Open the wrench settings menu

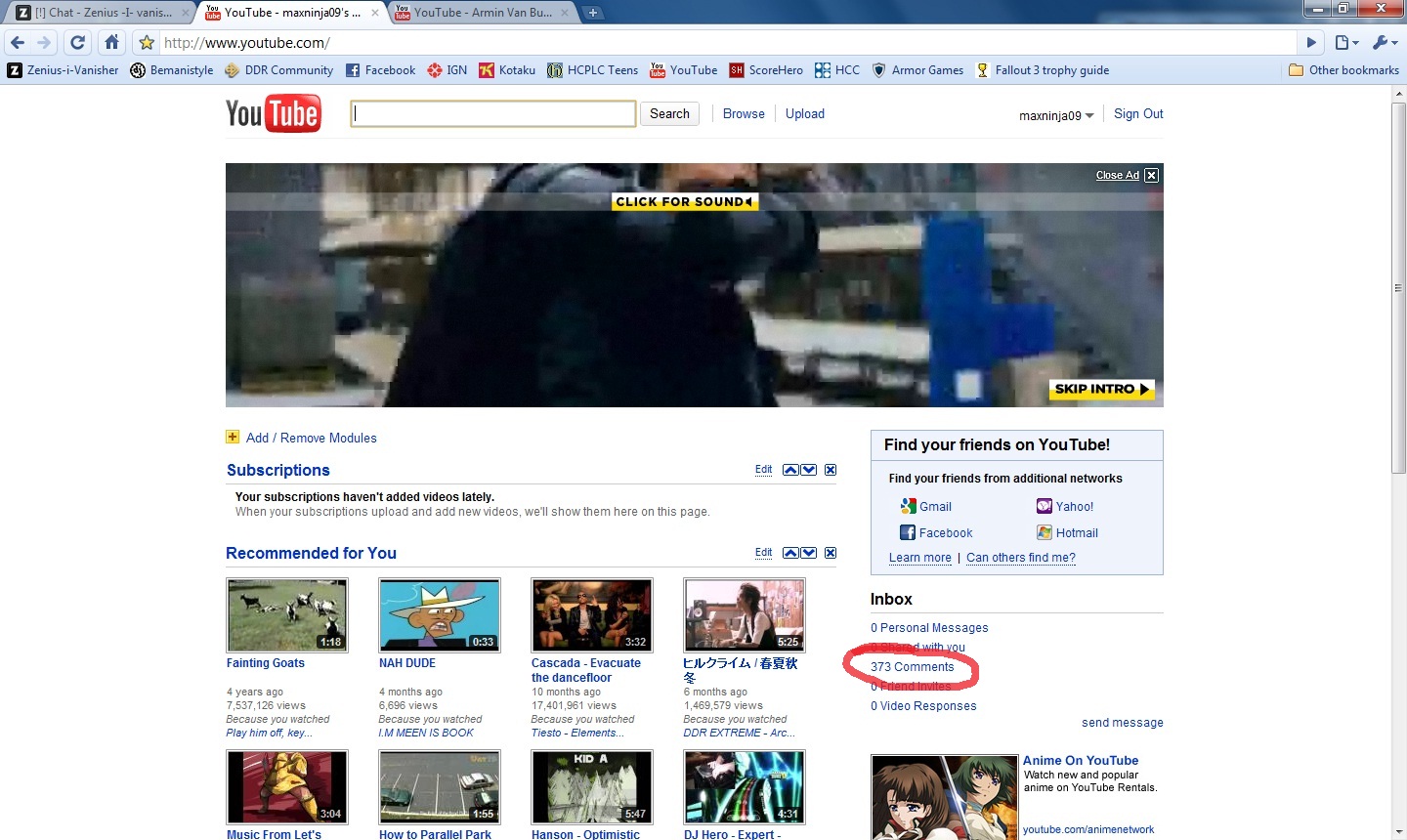pos(1385,42)
